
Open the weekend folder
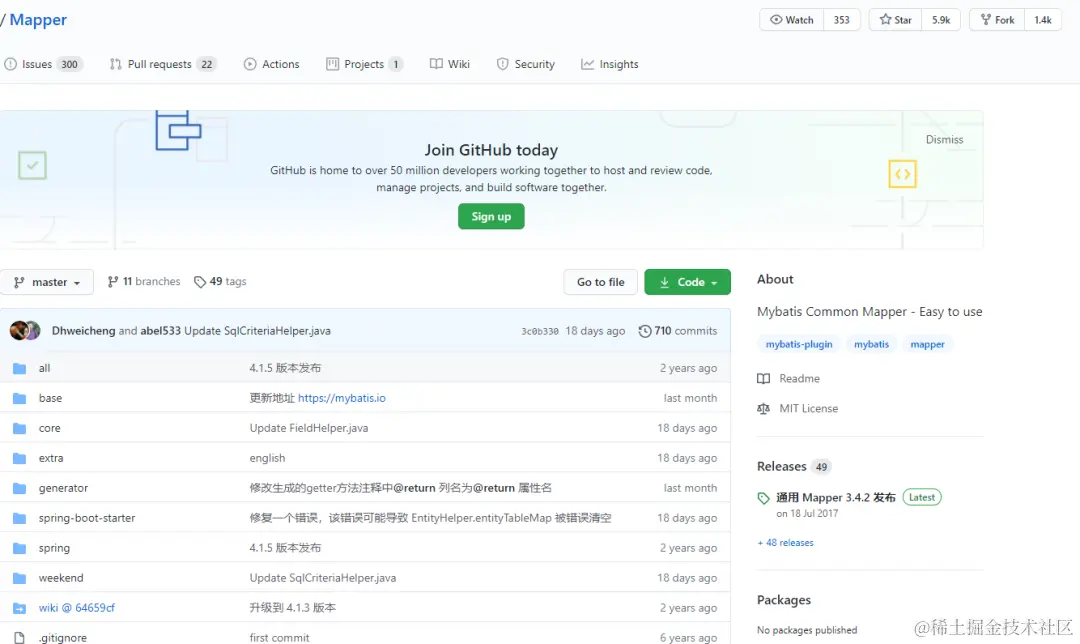tap(61, 578)
